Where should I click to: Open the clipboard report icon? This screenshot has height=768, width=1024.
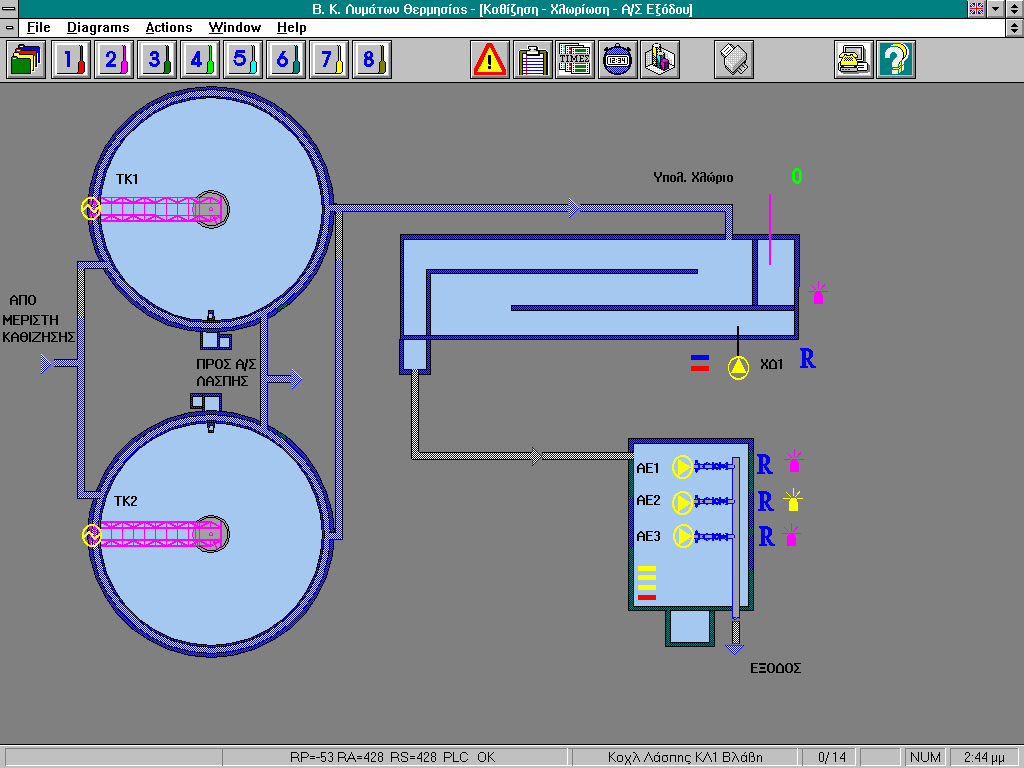[x=533, y=60]
